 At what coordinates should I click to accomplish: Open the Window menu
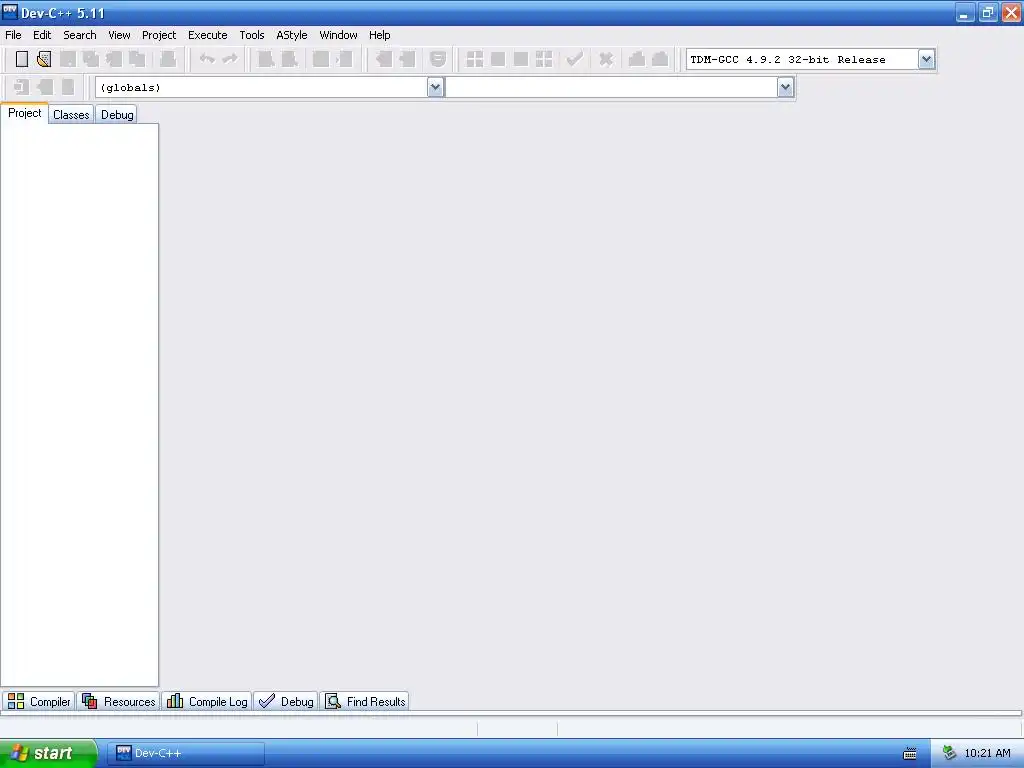click(x=338, y=35)
